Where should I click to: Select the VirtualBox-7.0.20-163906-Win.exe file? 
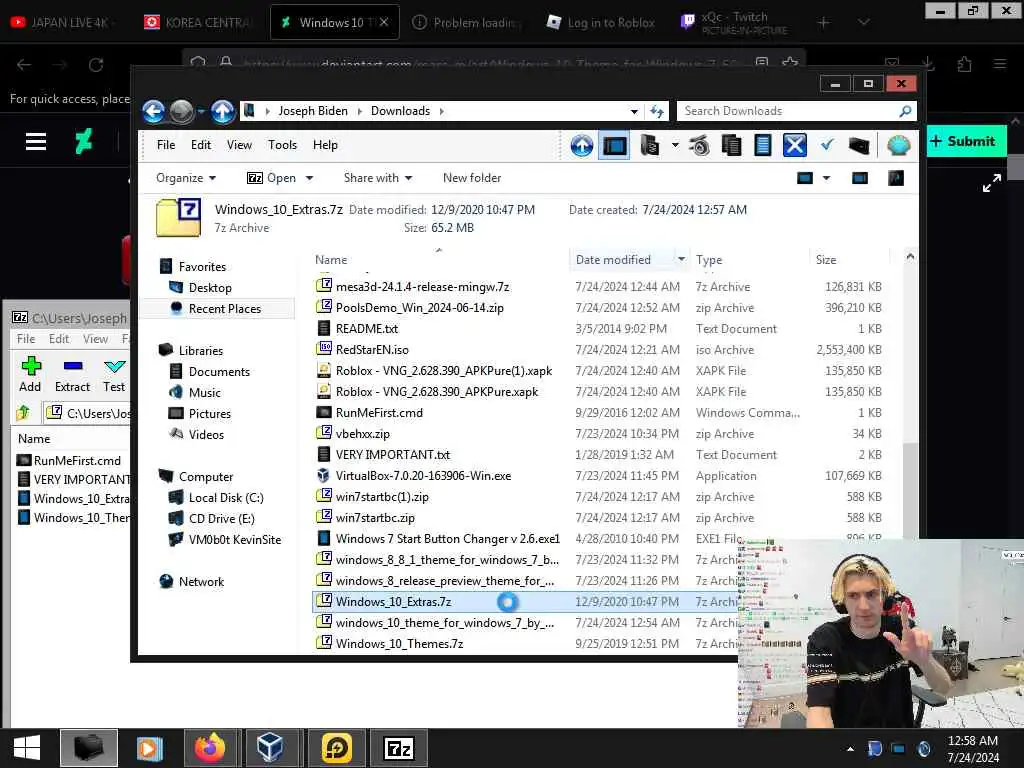tap(423, 475)
